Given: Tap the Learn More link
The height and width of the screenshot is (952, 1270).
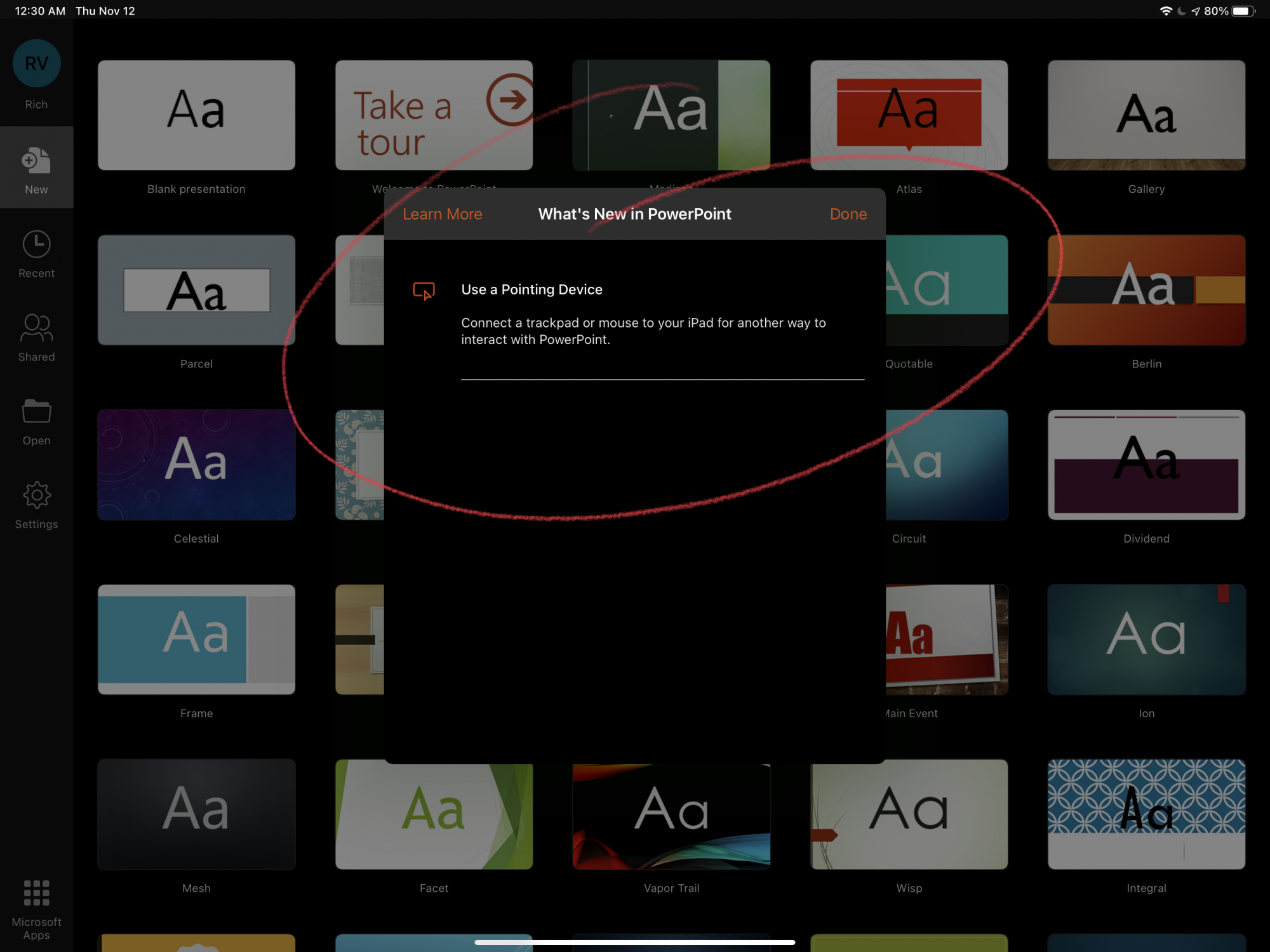Looking at the screenshot, I should (442, 214).
